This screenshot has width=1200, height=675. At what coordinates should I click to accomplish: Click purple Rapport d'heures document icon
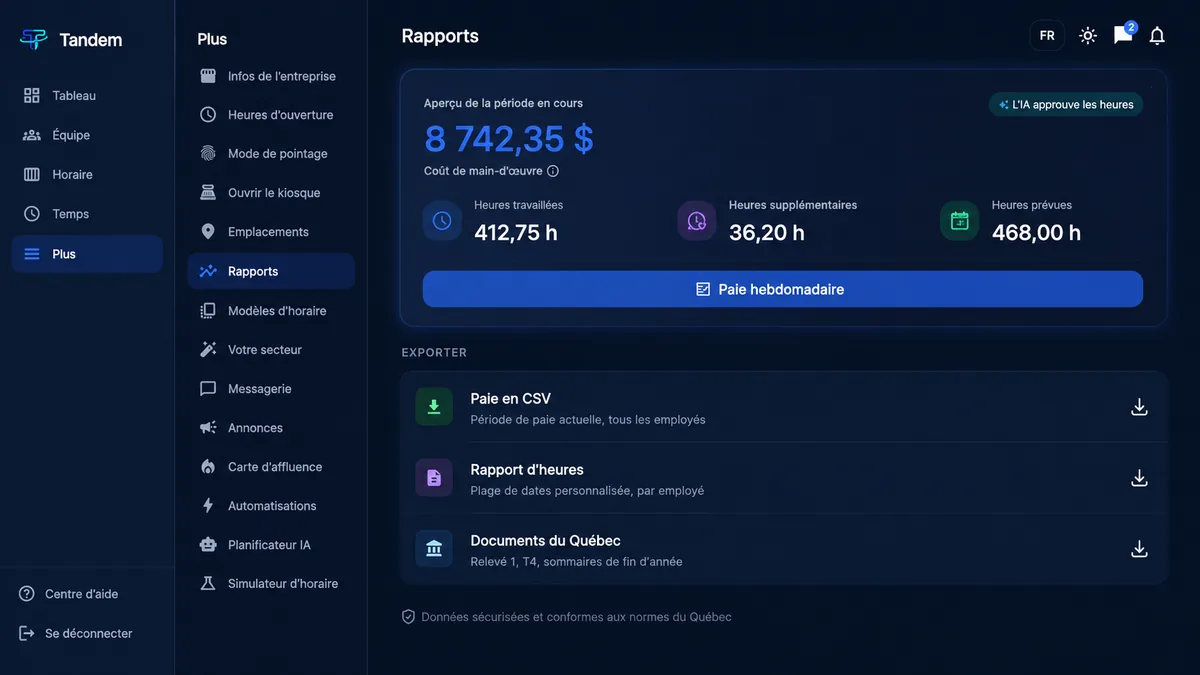click(x=434, y=478)
